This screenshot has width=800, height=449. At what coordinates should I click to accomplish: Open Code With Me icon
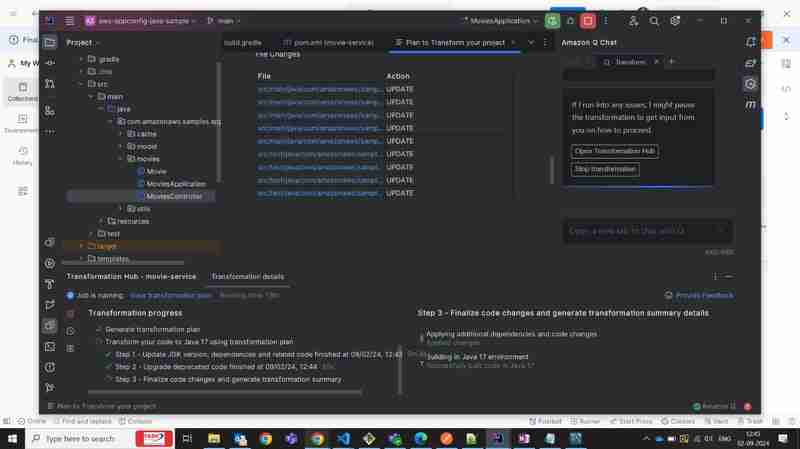click(x=633, y=21)
